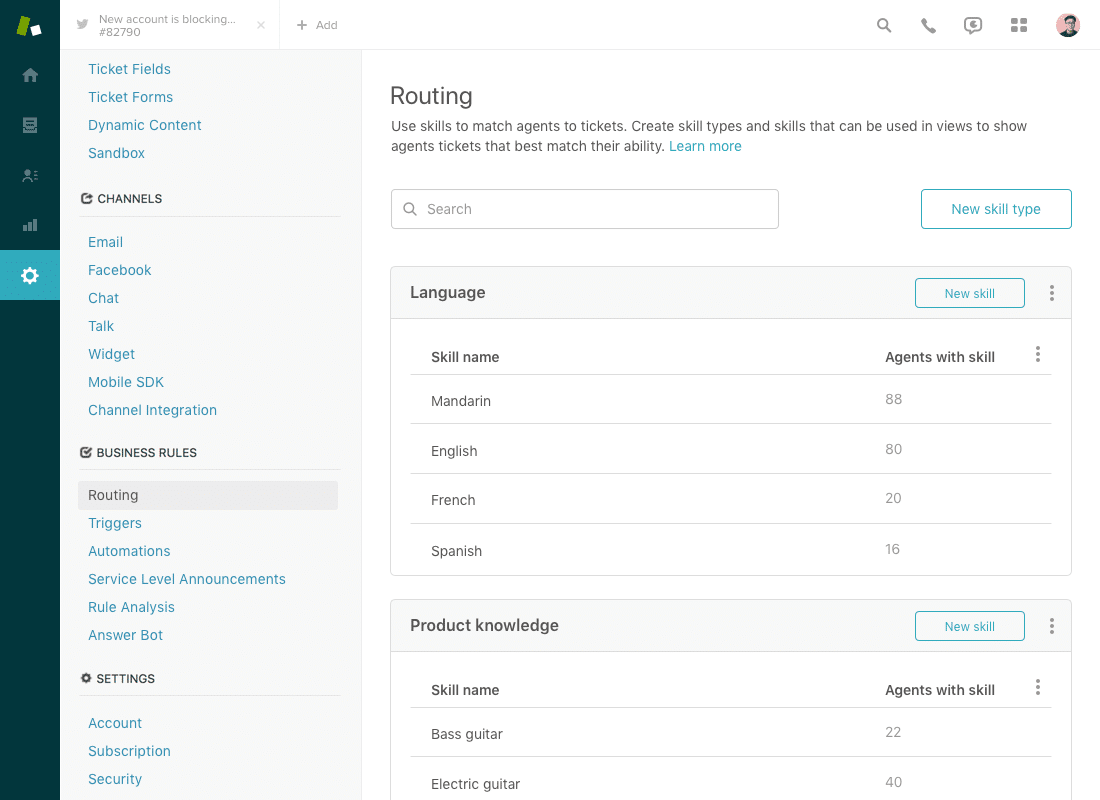Click inside the skills Search field

tap(584, 209)
